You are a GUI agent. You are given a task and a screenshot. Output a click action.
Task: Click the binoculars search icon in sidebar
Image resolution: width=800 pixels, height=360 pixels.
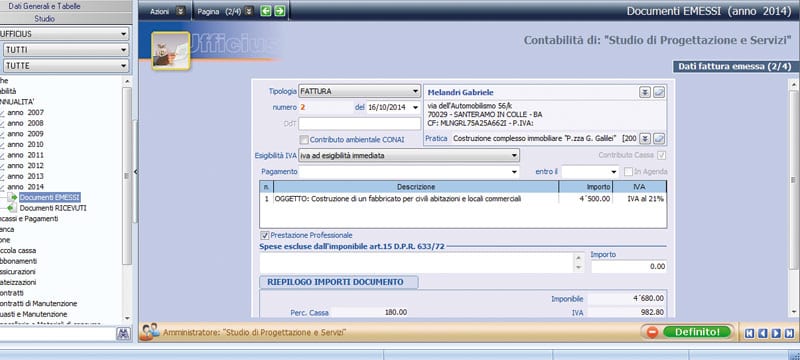pos(123,334)
